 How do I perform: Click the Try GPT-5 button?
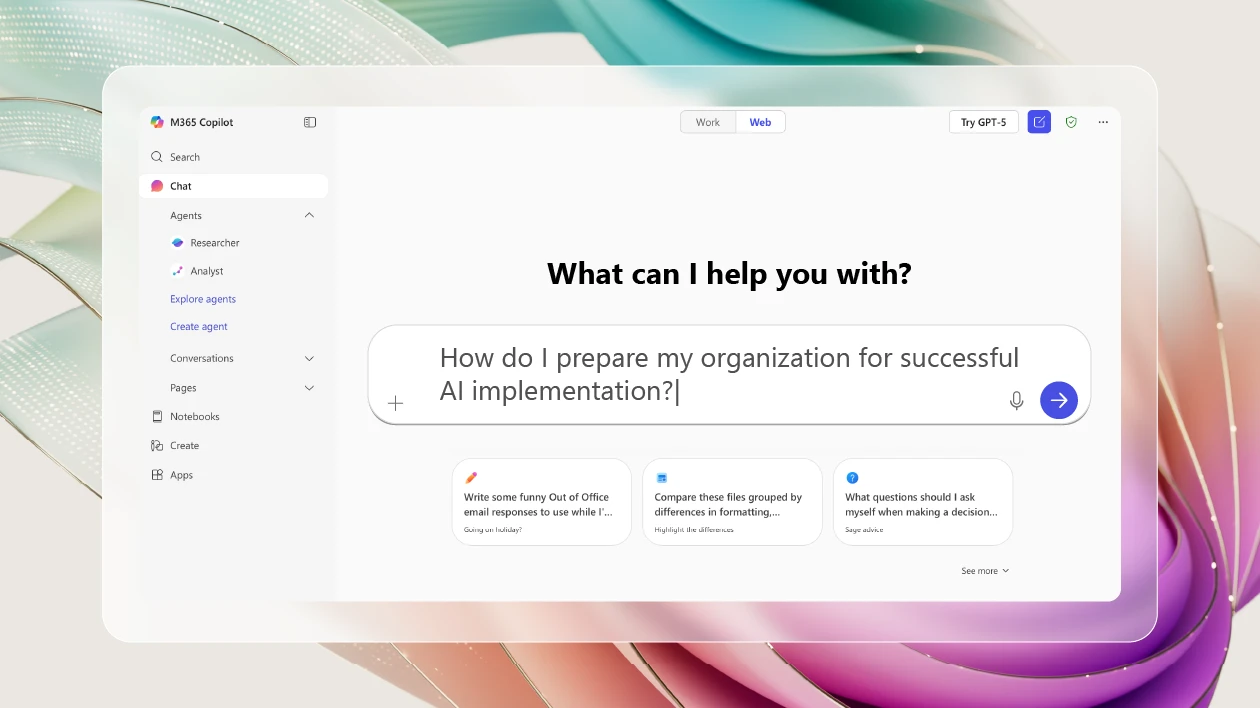(983, 121)
